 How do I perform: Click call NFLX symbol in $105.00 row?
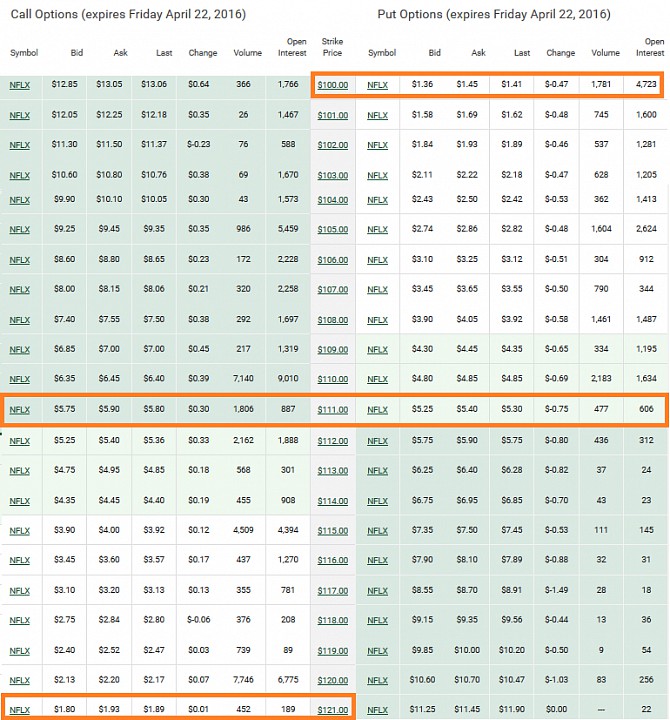[20, 229]
